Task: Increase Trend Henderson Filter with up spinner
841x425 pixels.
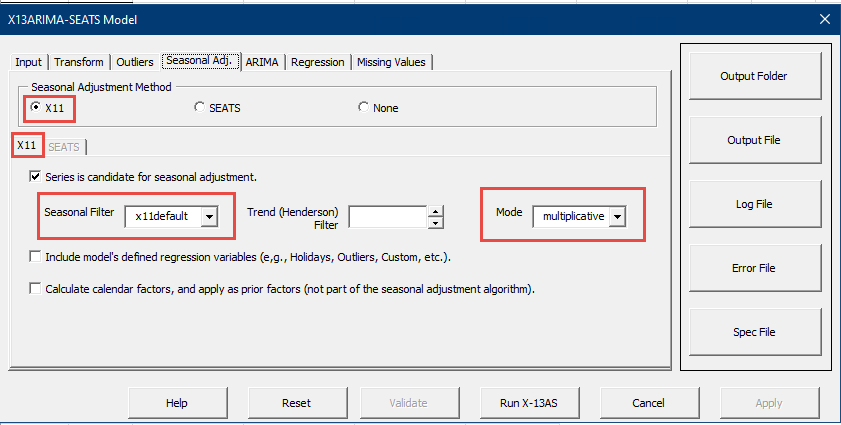Action: (436, 211)
